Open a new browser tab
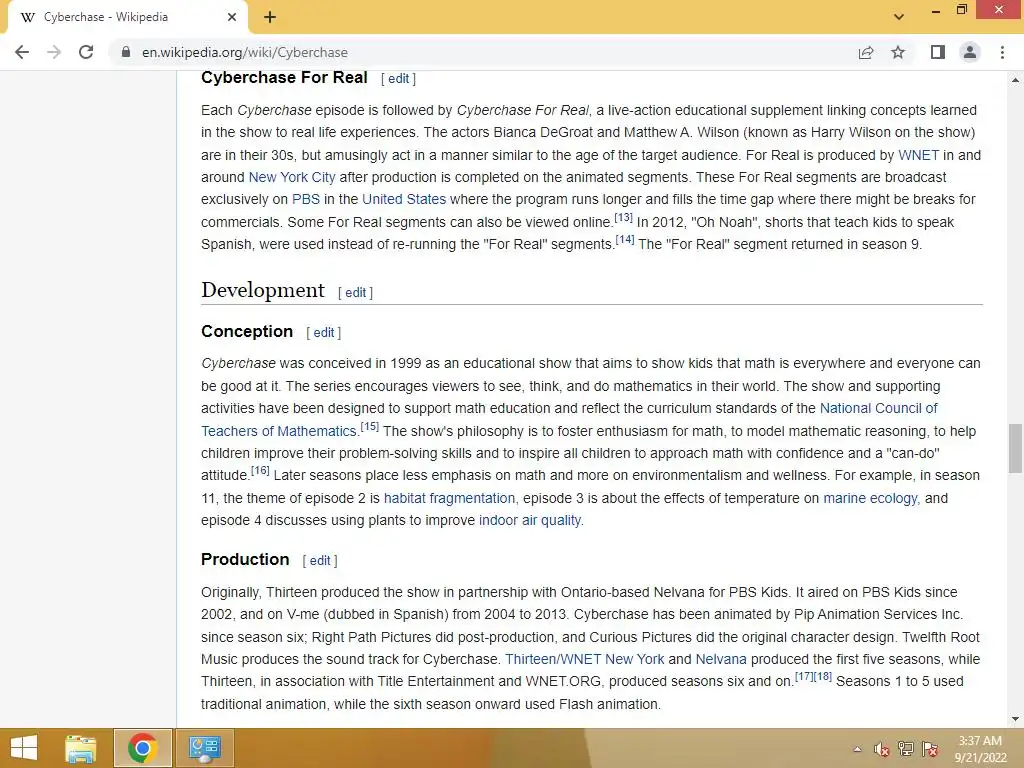This screenshot has width=1024, height=768. [270, 18]
